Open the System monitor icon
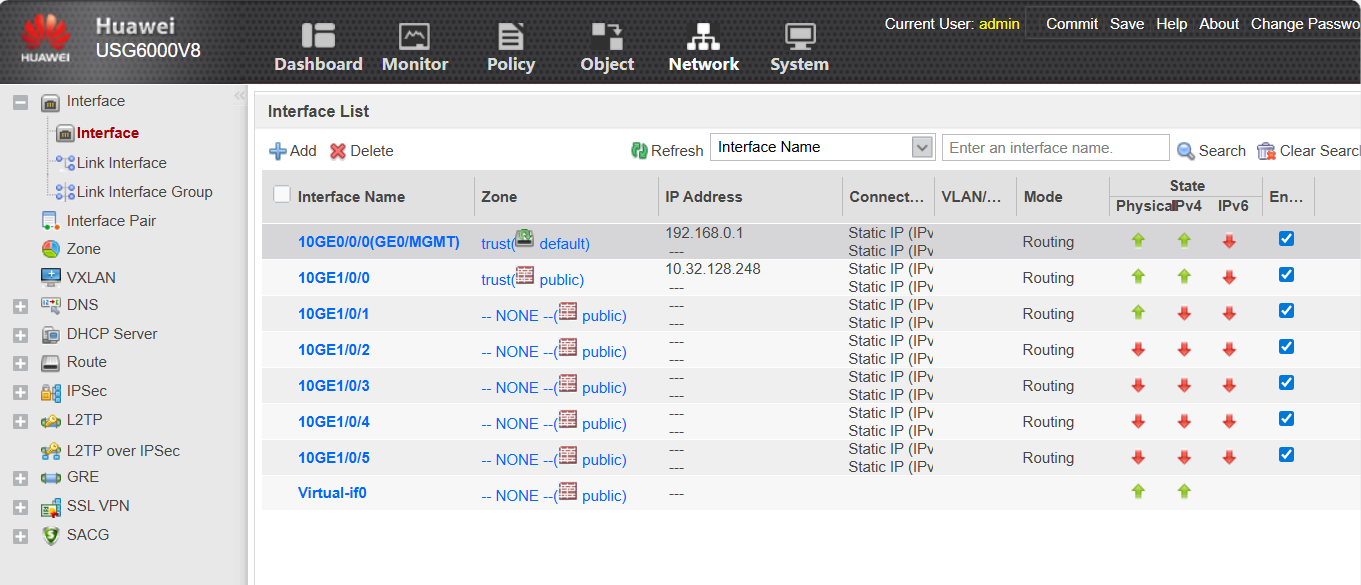Viewport: 1361px width, 585px height. pos(799,36)
